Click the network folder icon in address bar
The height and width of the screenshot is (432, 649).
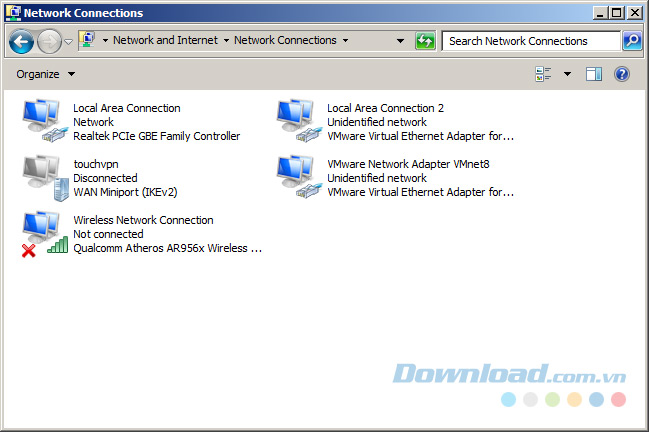click(87, 40)
